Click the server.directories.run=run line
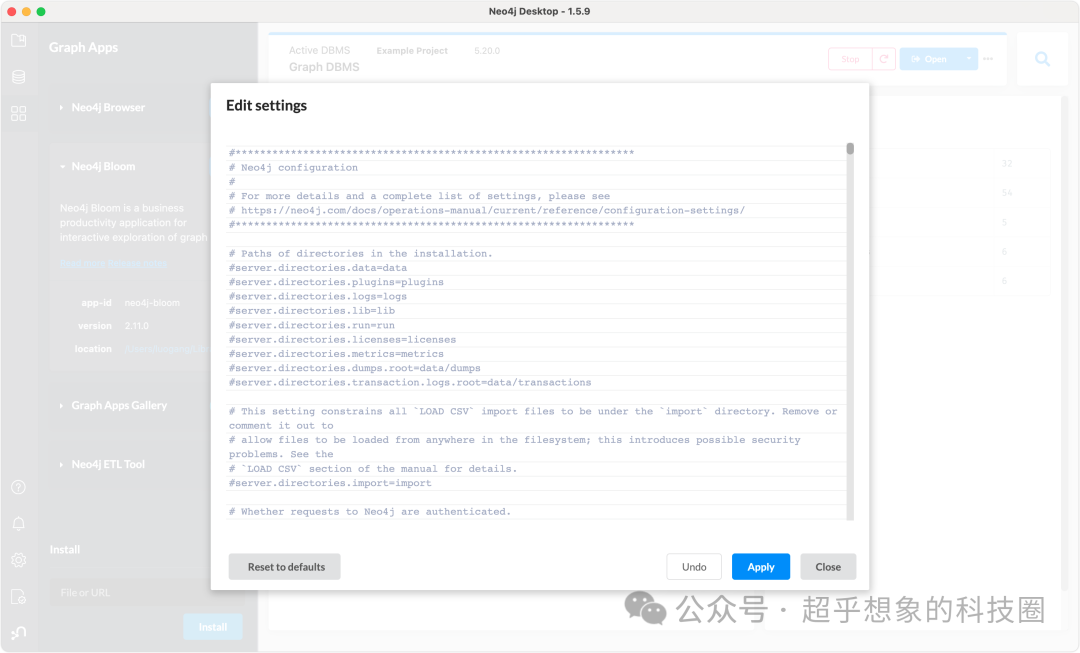Viewport: 1080px width, 653px height. [312, 326]
